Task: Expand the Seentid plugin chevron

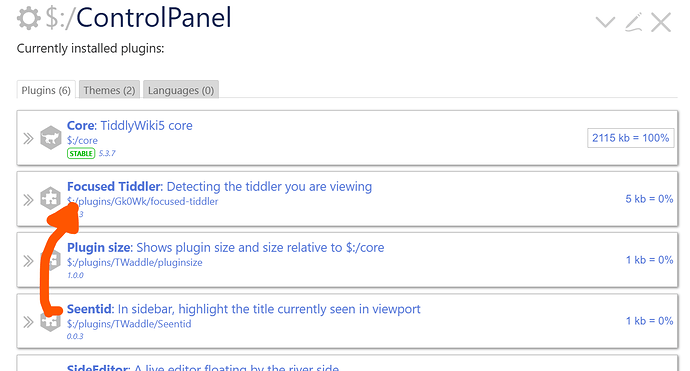Action: pyautogui.click(x=28, y=322)
